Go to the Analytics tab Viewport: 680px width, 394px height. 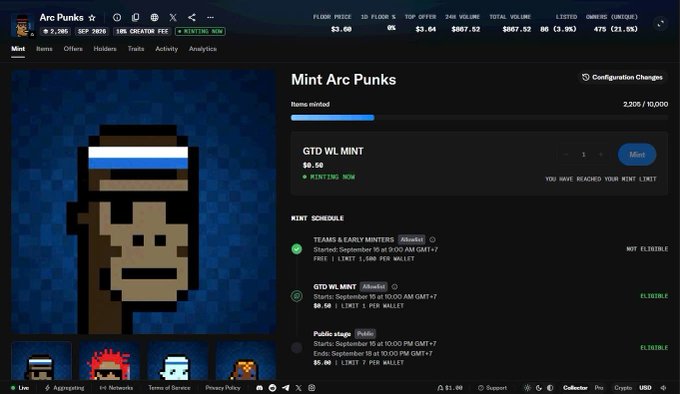click(203, 49)
